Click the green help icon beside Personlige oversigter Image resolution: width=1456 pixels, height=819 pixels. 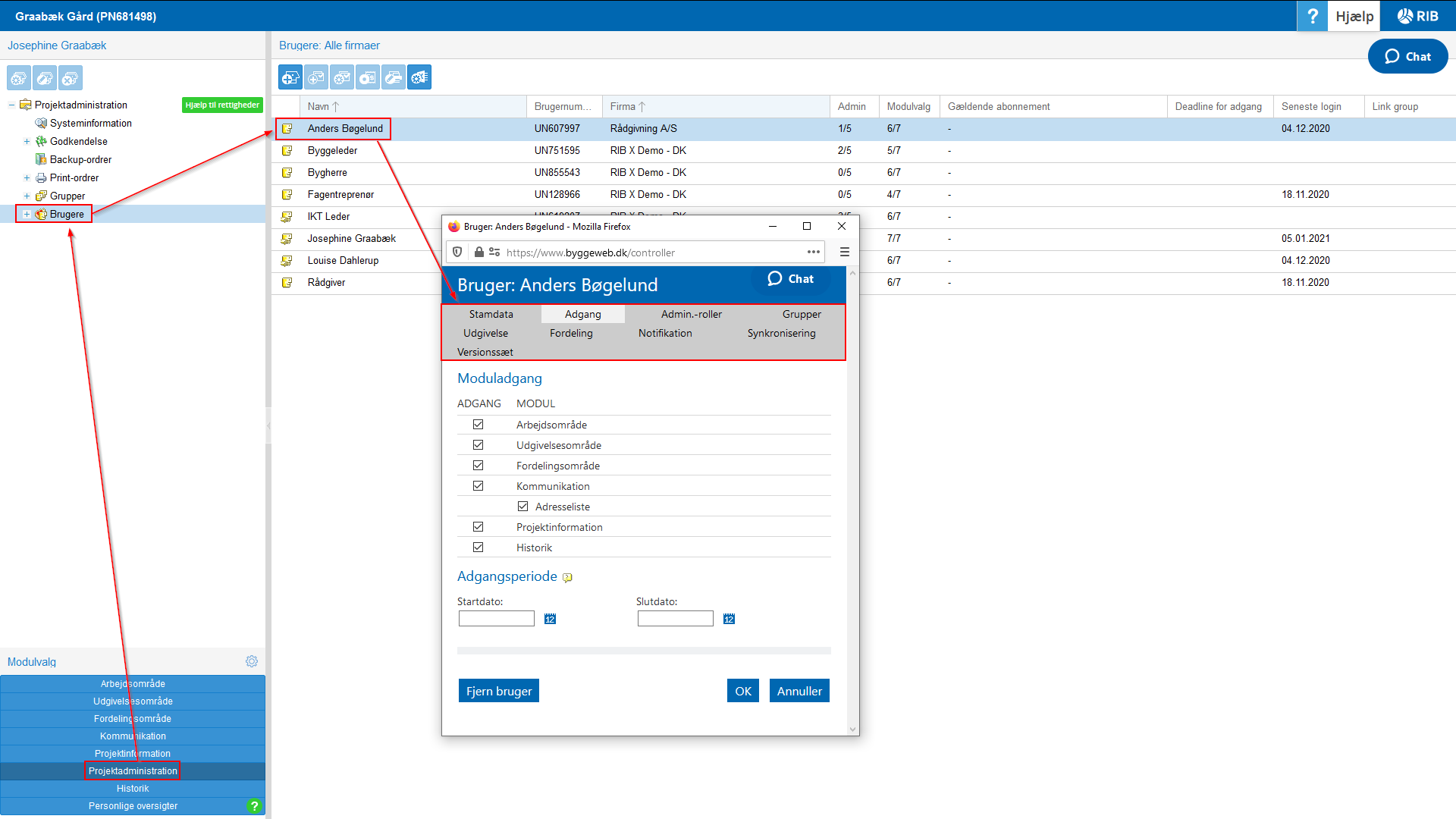coord(255,806)
